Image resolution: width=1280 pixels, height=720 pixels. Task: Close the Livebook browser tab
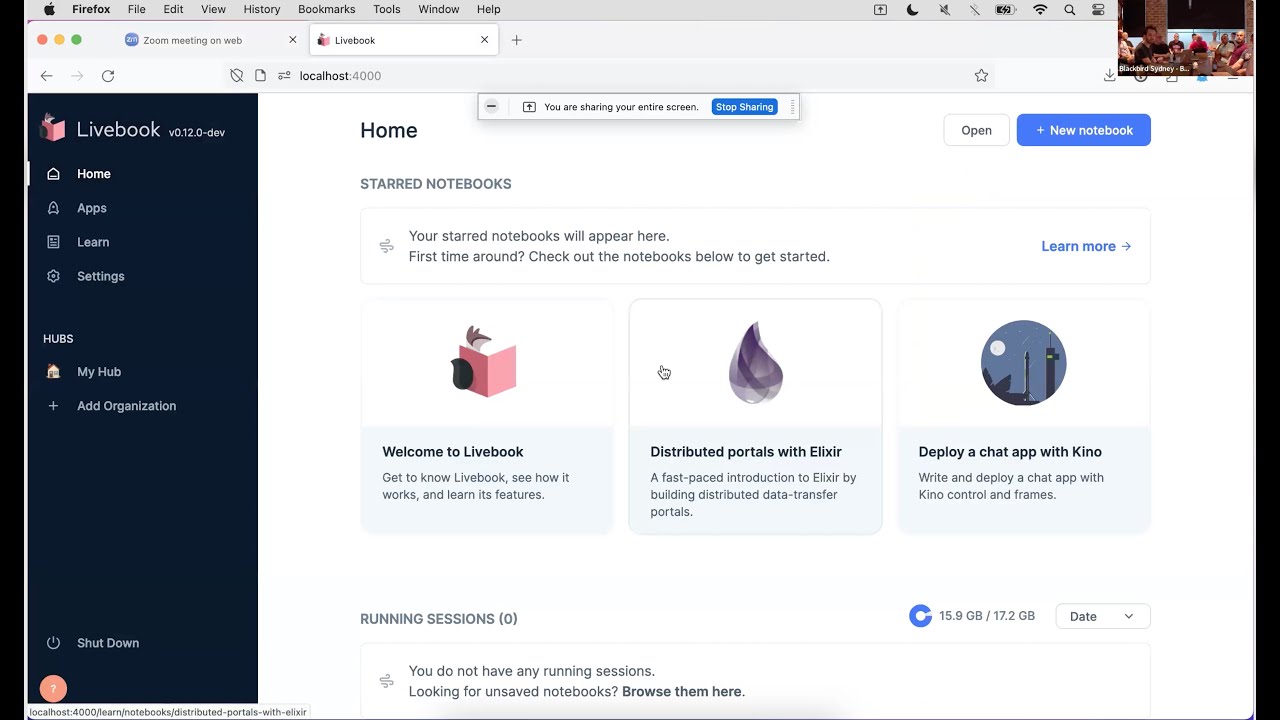click(485, 40)
